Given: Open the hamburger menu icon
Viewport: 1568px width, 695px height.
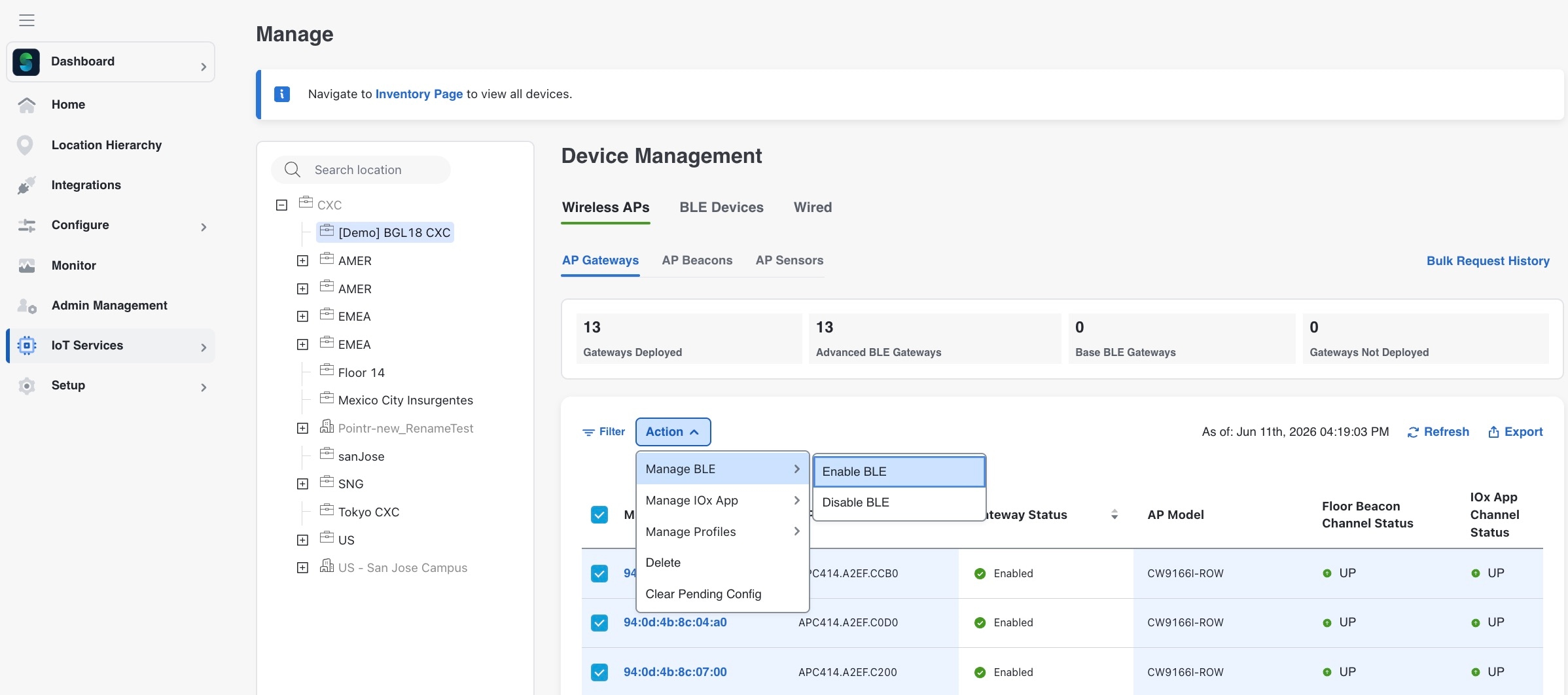Looking at the screenshot, I should point(27,20).
